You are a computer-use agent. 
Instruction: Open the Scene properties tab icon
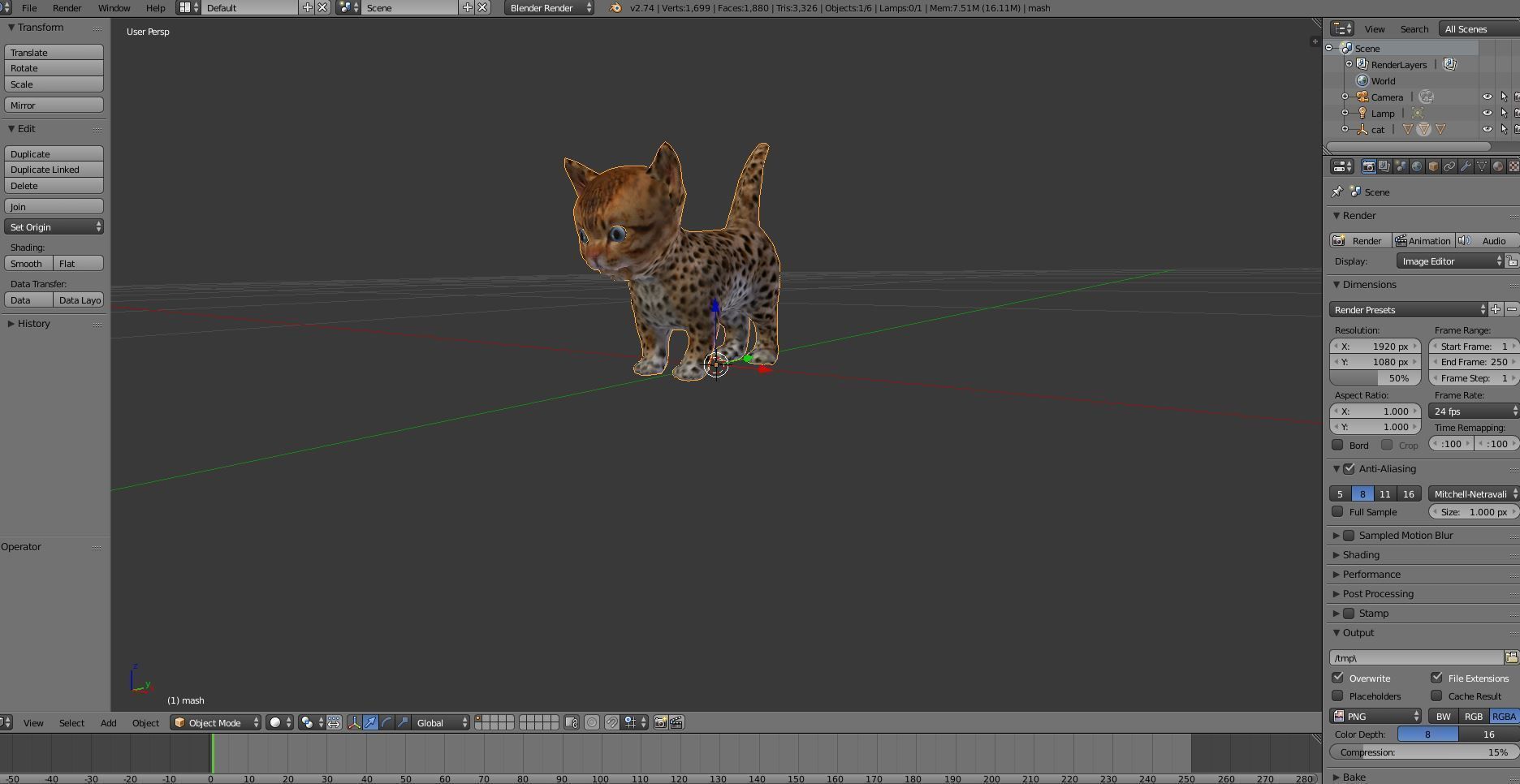[x=1401, y=166]
